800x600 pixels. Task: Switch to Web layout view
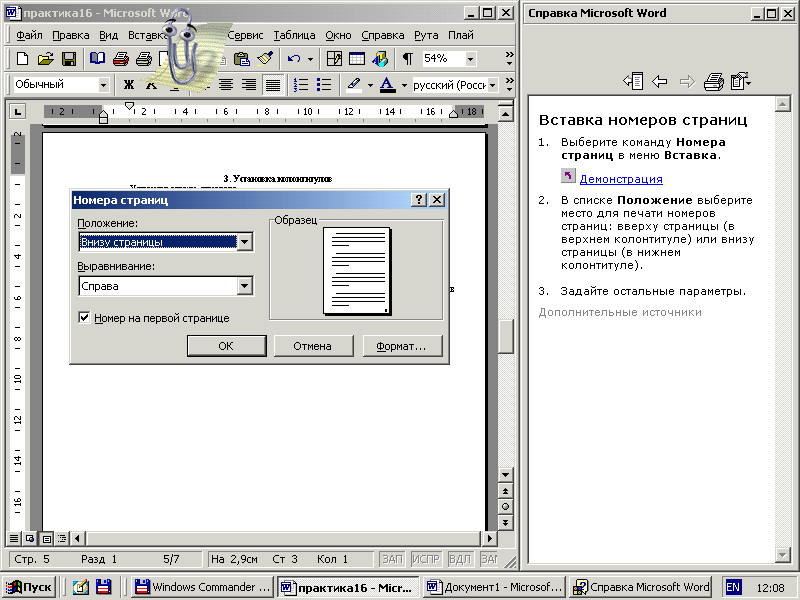click(x=30, y=538)
